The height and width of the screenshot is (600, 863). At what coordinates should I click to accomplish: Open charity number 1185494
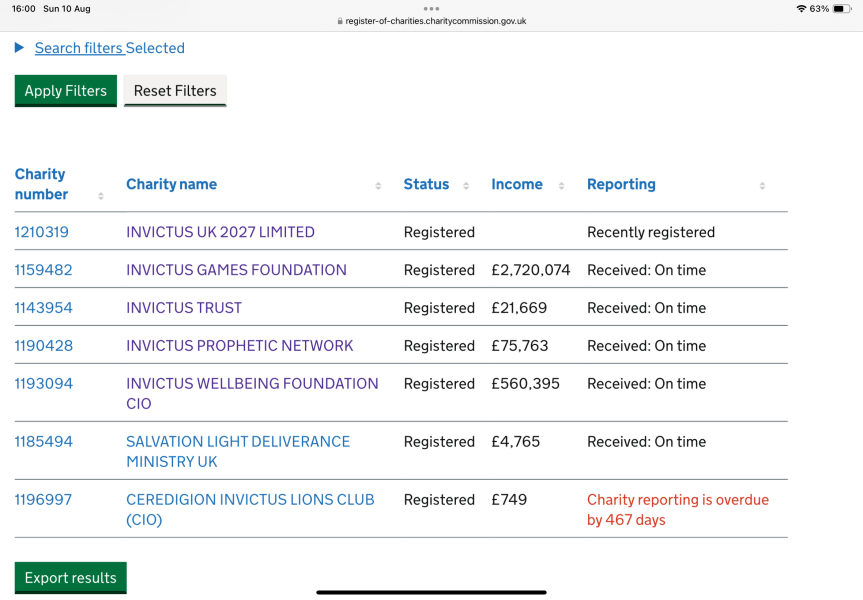click(x=43, y=441)
